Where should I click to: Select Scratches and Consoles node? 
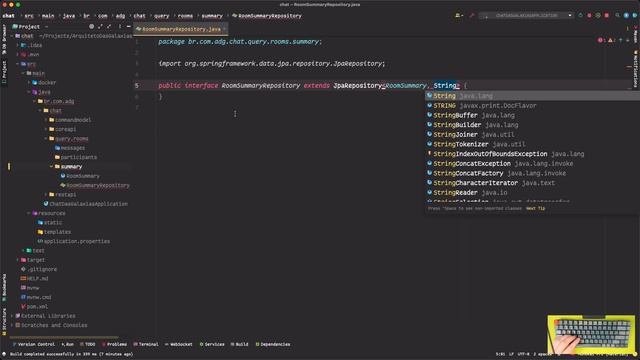coord(51,325)
